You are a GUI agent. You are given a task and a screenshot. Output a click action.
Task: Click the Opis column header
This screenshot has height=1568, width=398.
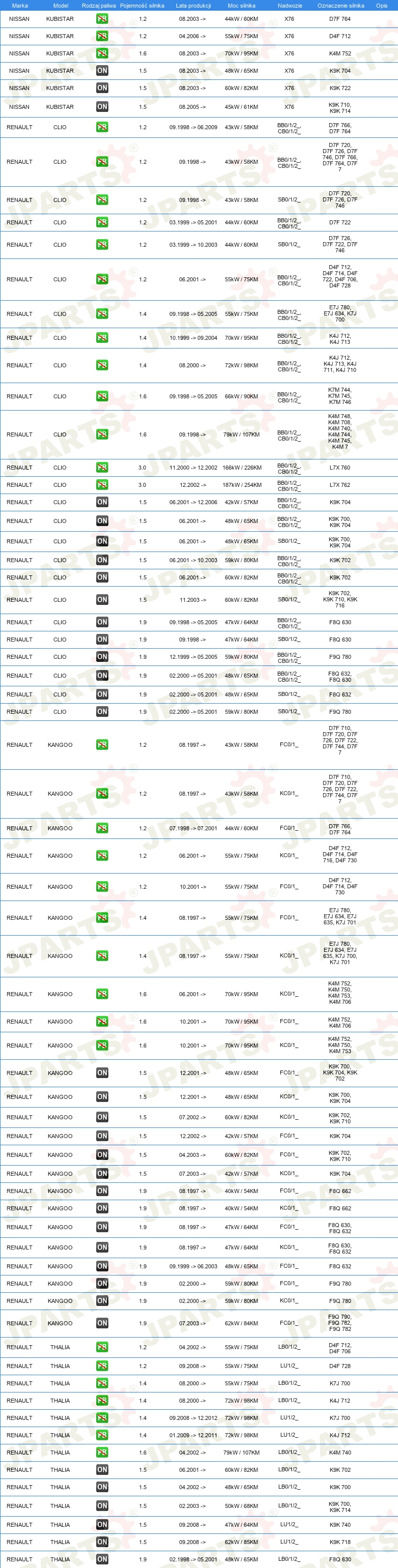click(382, 6)
